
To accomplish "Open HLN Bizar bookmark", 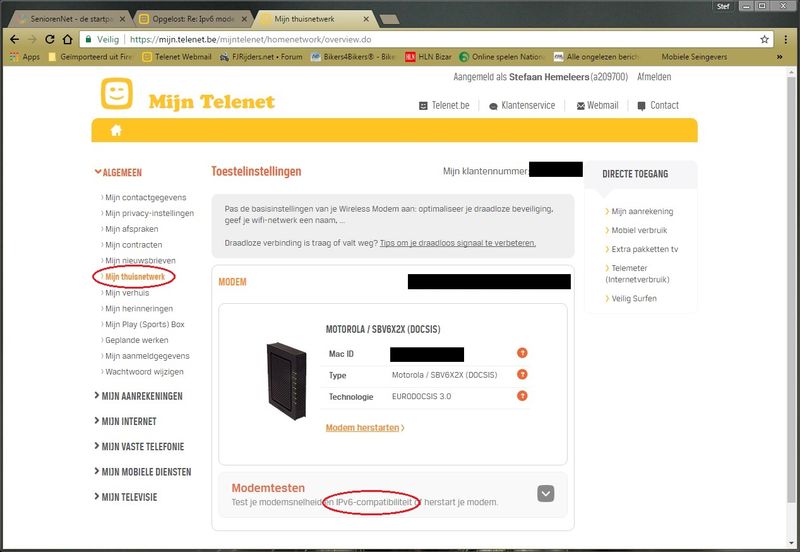I will [428, 57].
